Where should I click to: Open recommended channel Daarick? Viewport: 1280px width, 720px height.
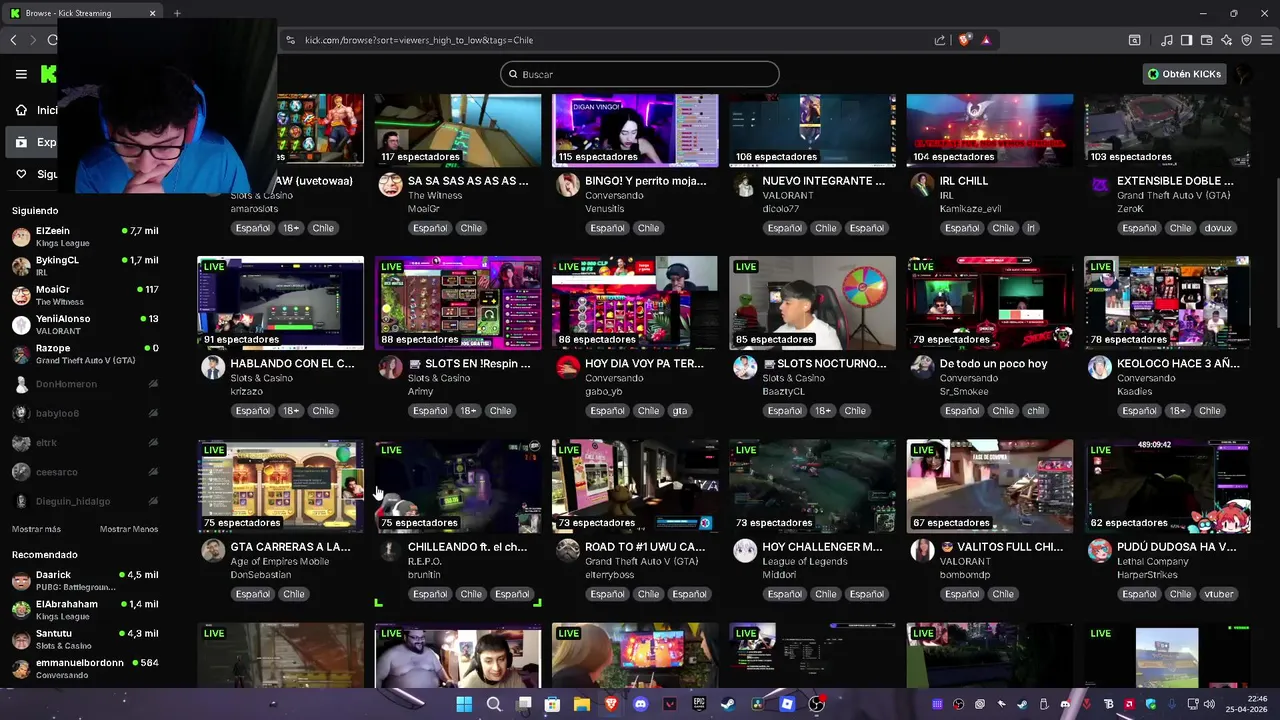pos(85,580)
